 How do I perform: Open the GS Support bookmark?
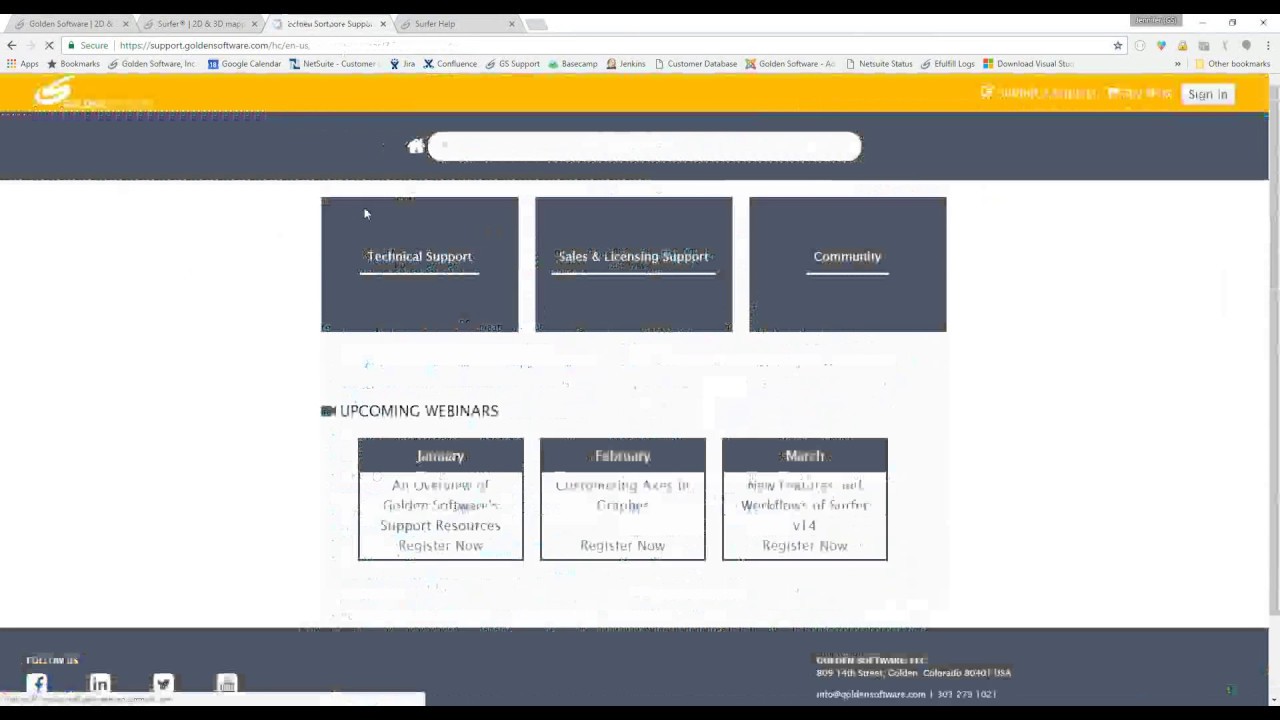(512, 64)
